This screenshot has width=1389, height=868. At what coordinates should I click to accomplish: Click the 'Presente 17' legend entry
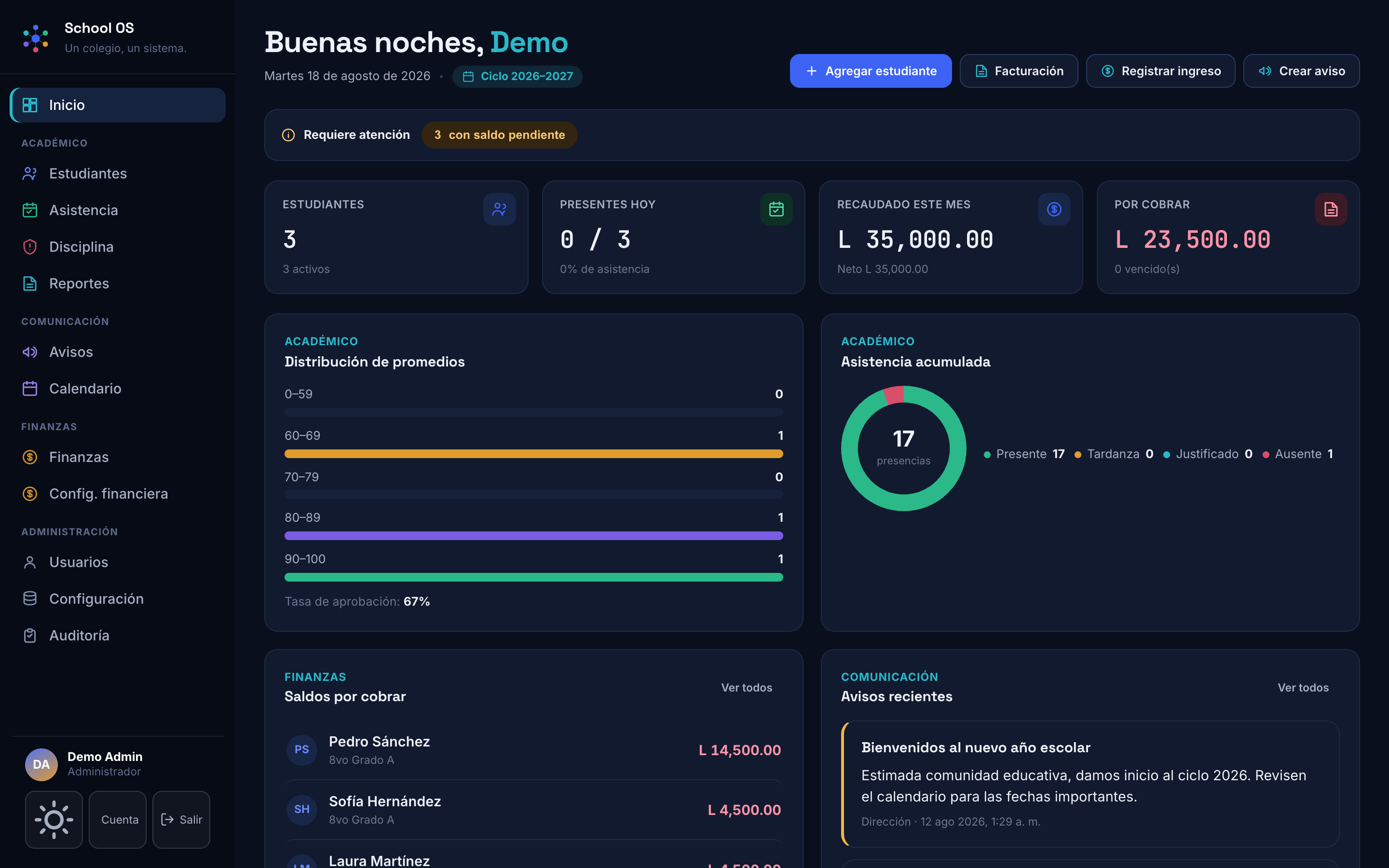(x=1024, y=454)
